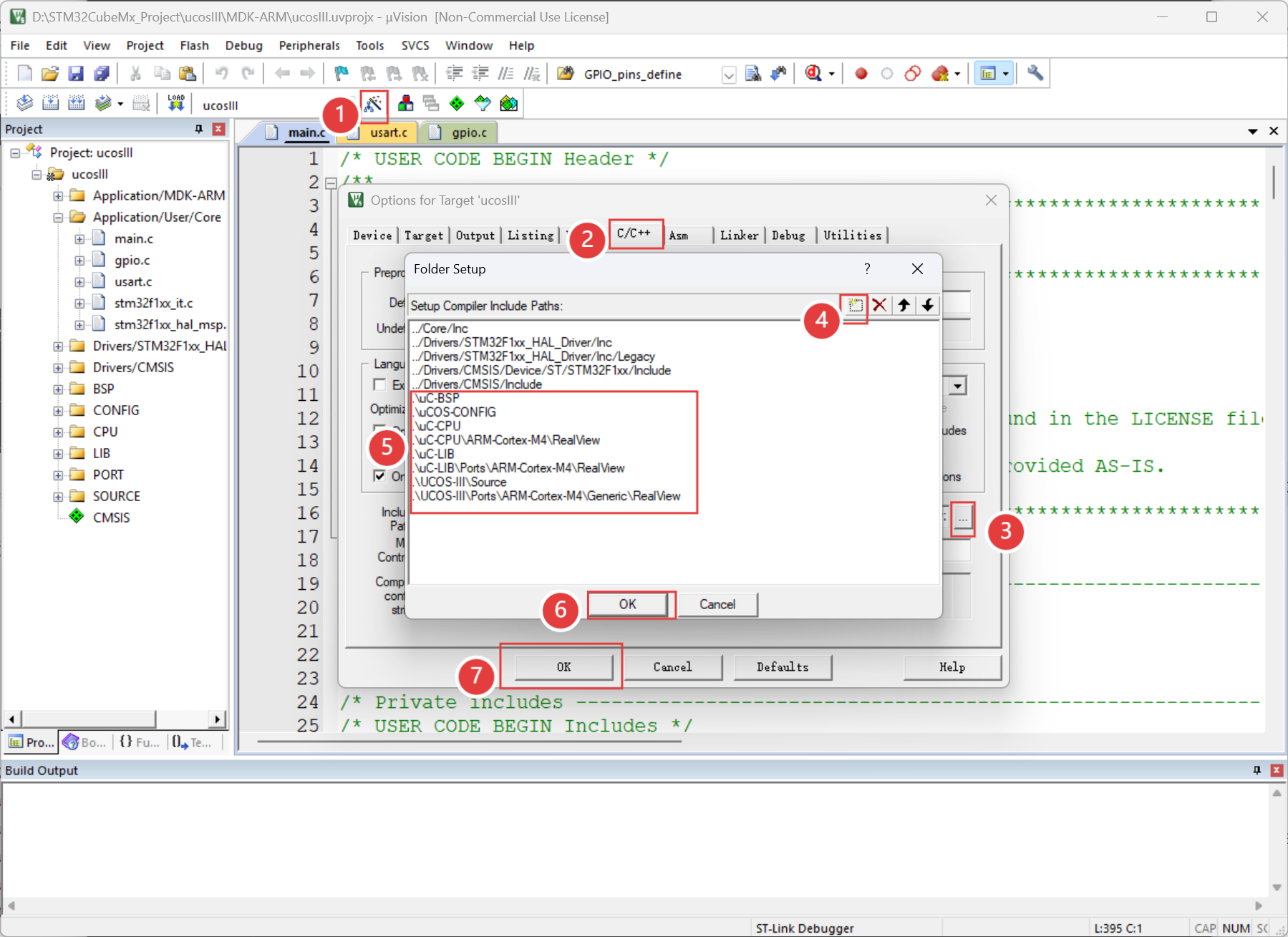Image resolution: width=1288 pixels, height=937 pixels.
Task: Toggle the checked checkbox under Optimization
Action: [379, 476]
